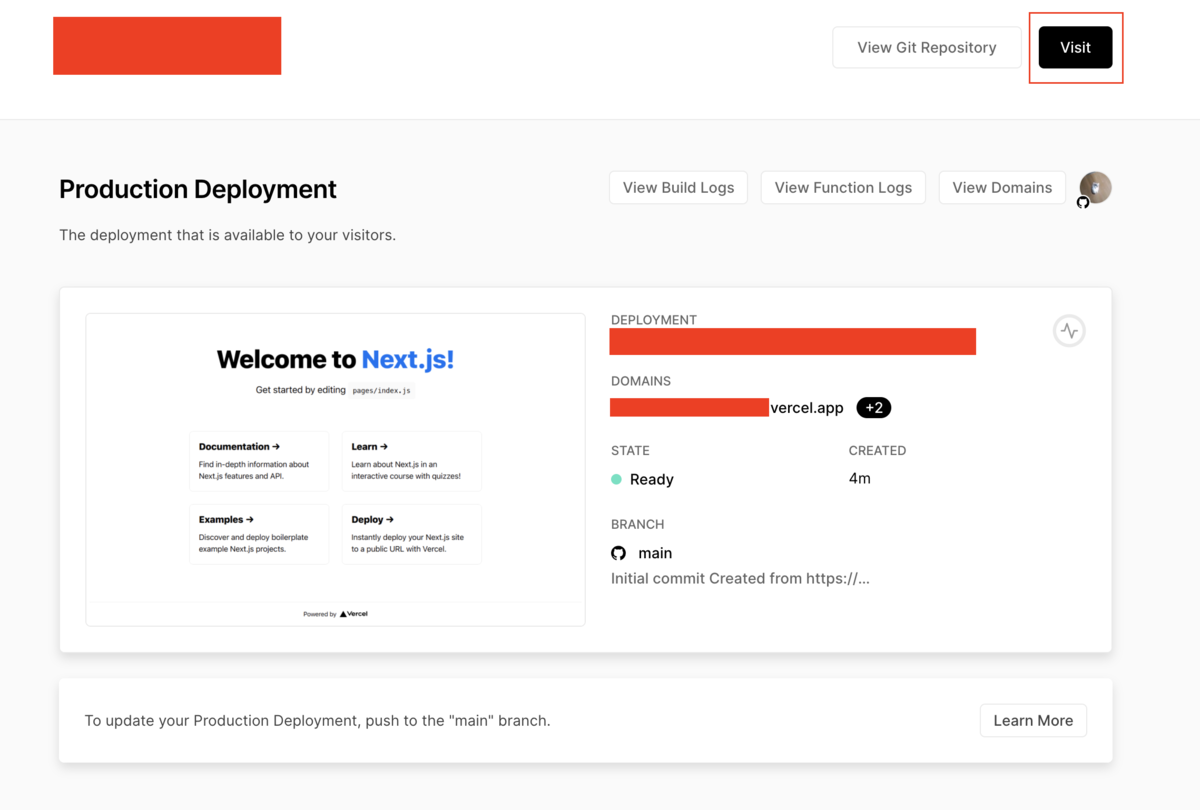Viewport: 1200px width, 810px height.
Task: Click the +2 domains badge
Action: [874, 408]
